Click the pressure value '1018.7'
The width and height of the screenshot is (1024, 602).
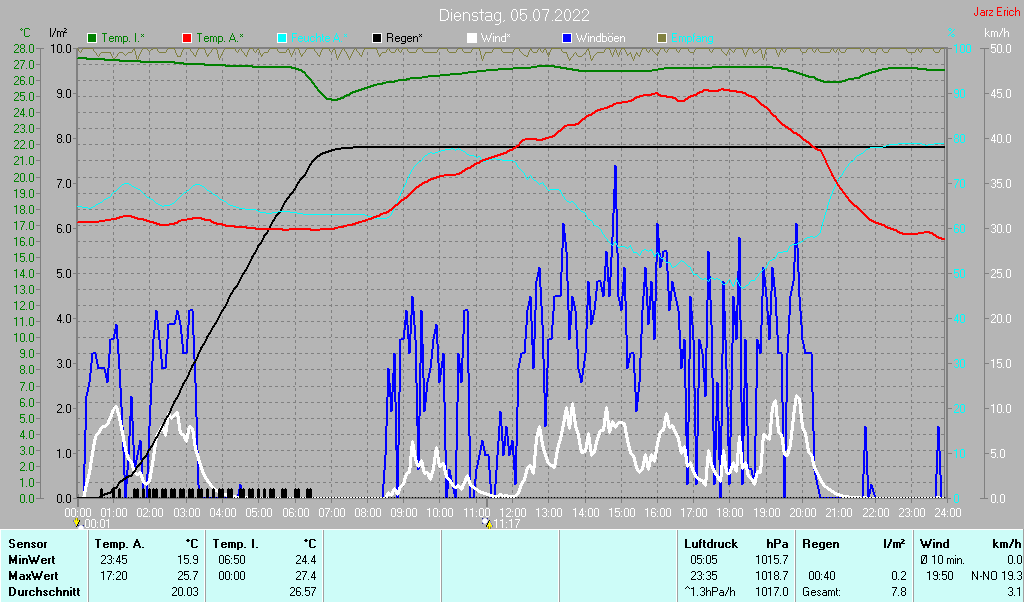click(x=771, y=577)
